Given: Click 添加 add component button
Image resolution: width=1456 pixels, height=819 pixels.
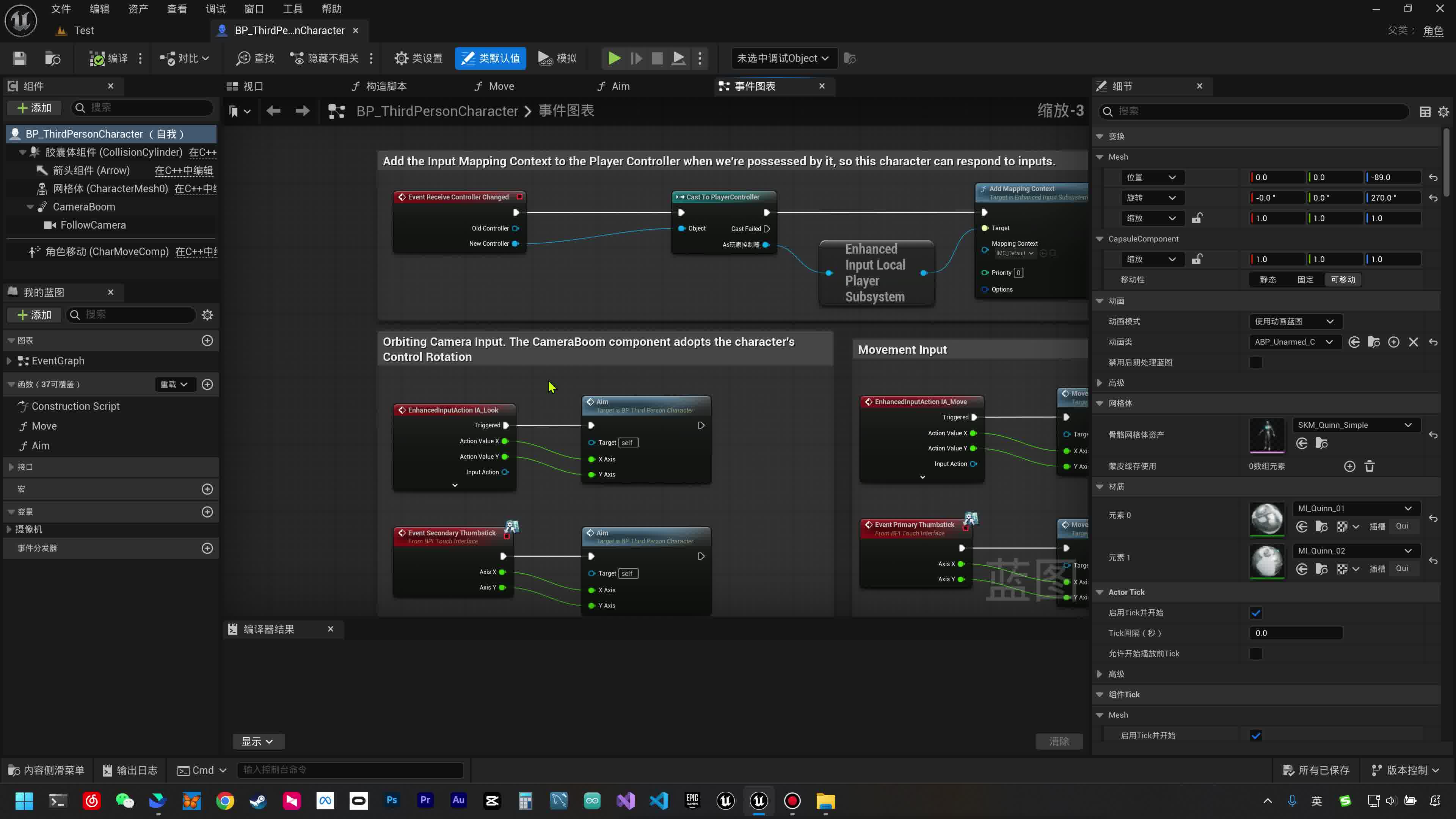Looking at the screenshot, I should point(35,108).
